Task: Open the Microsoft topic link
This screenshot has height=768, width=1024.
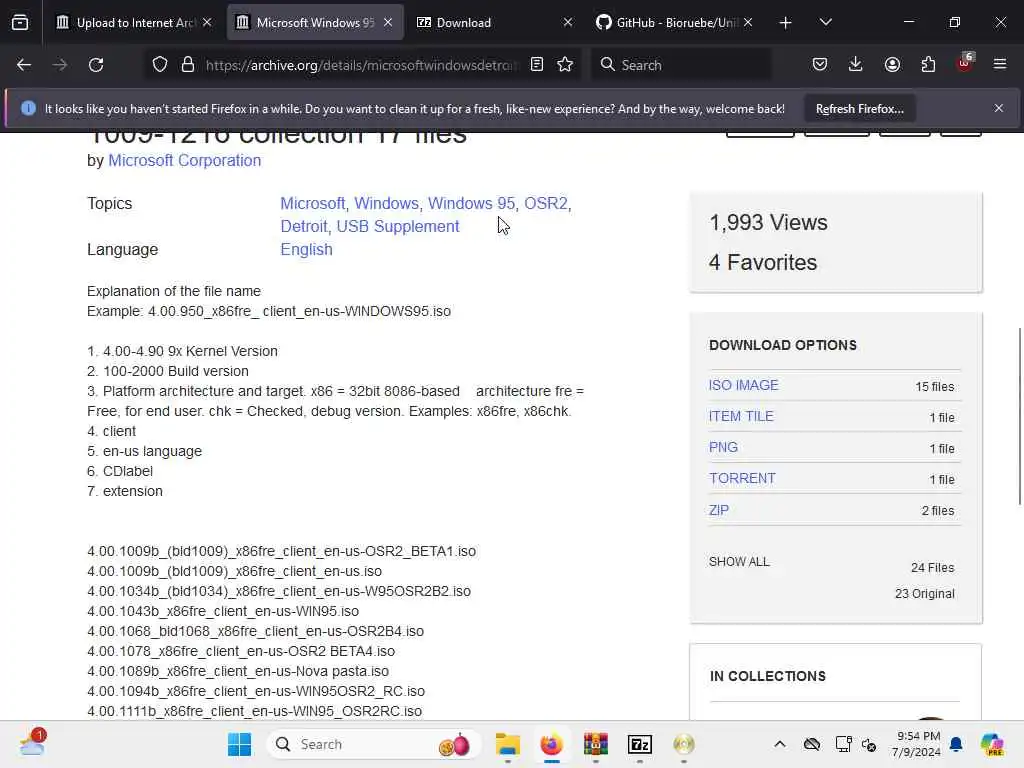Action: click(315, 204)
